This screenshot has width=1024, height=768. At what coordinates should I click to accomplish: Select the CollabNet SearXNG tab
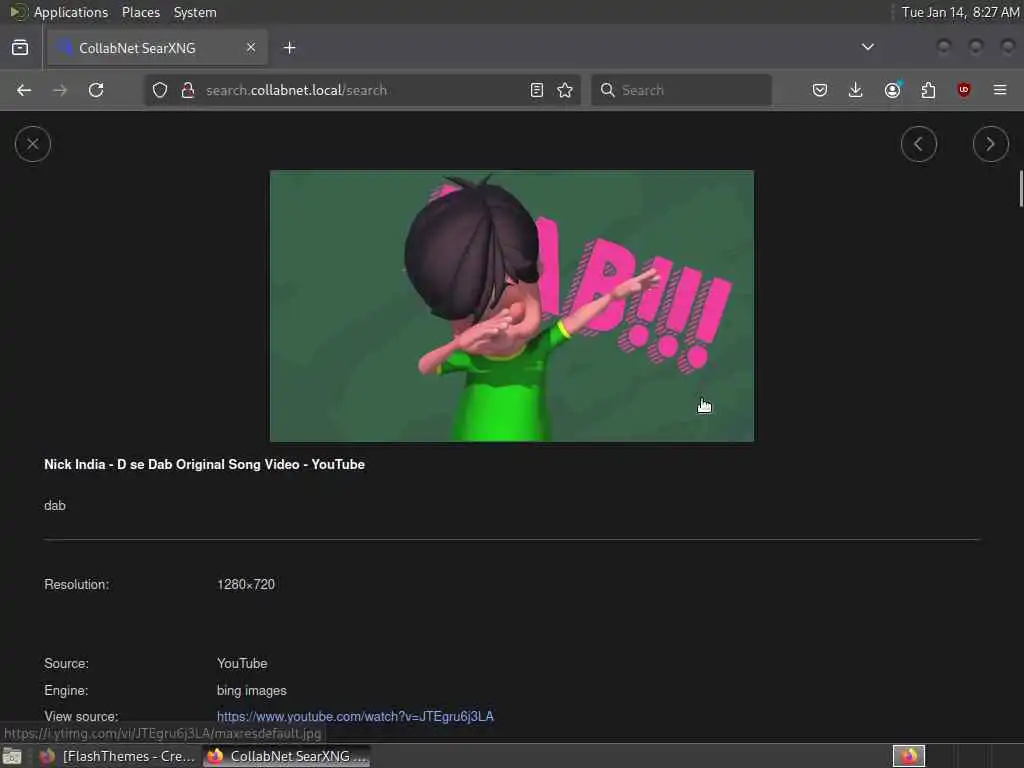[157, 48]
